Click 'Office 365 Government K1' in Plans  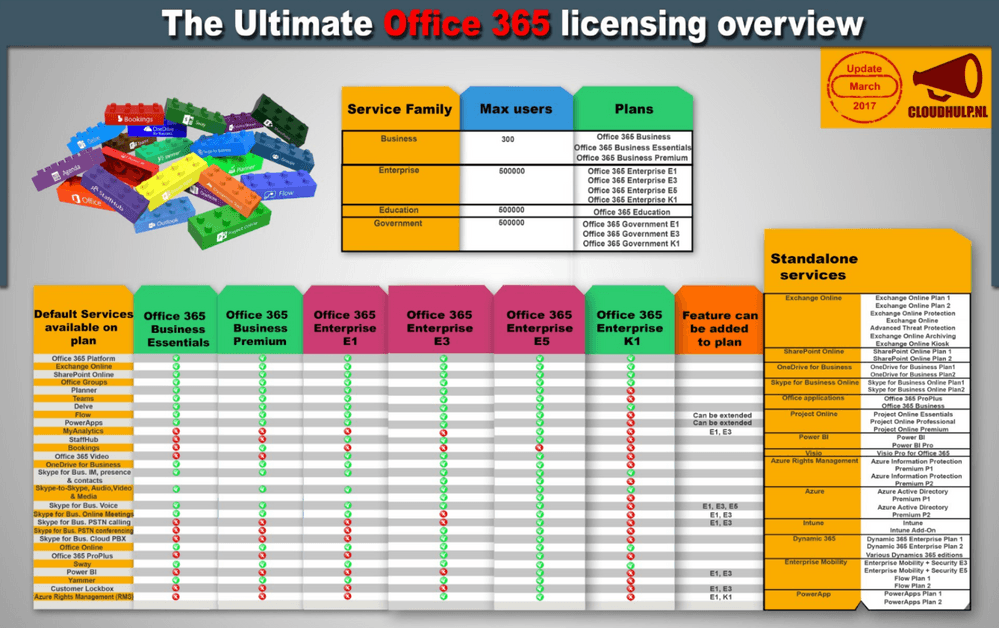(x=631, y=244)
